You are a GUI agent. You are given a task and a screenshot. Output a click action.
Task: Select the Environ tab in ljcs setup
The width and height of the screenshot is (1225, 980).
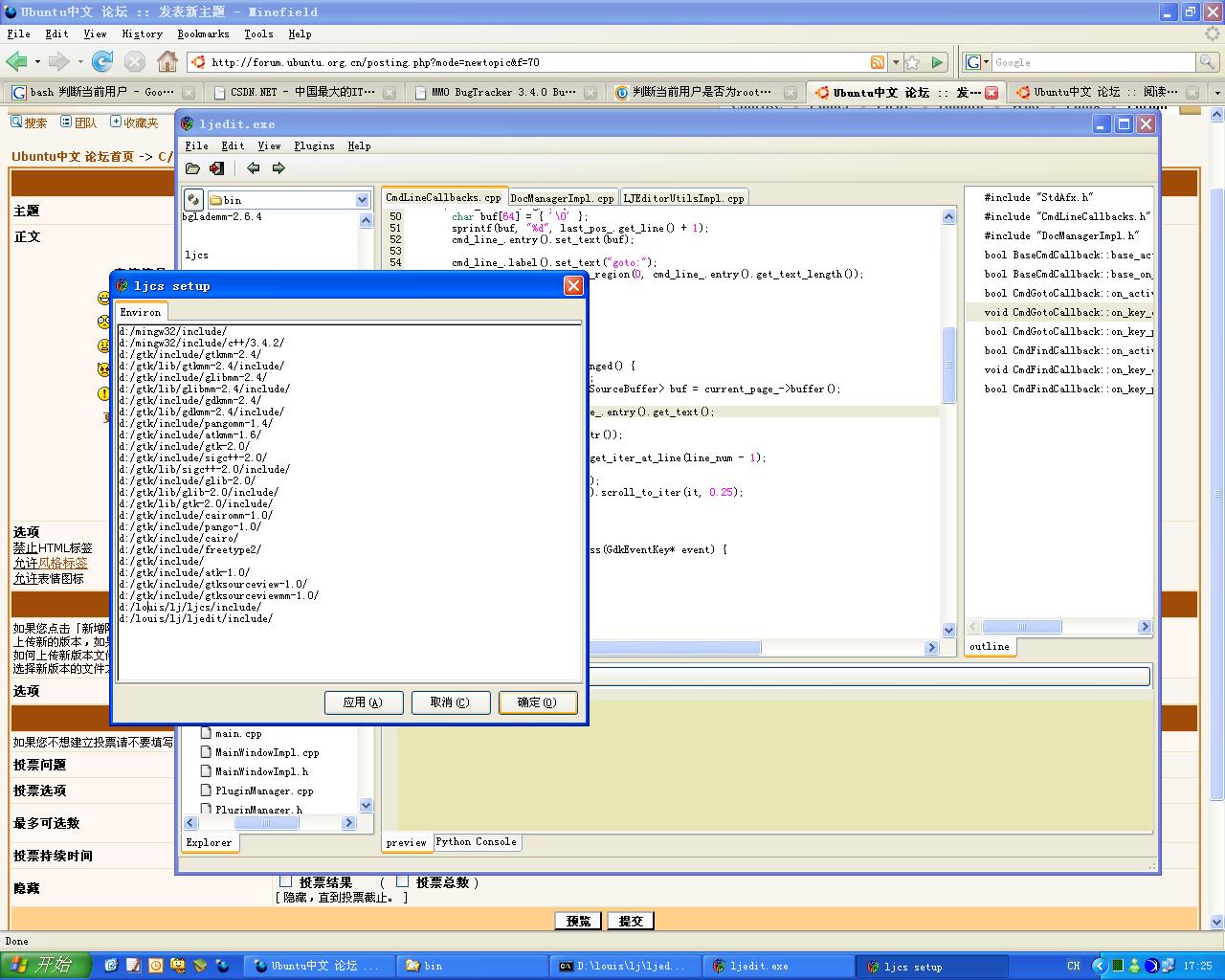tap(141, 312)
